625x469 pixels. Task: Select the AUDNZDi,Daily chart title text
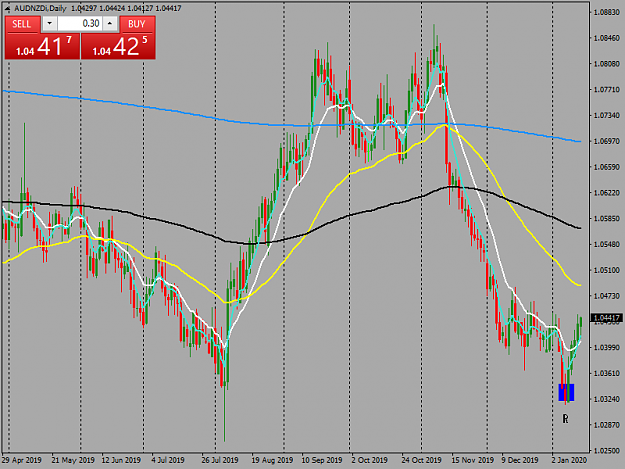click(x=40, y=8)
